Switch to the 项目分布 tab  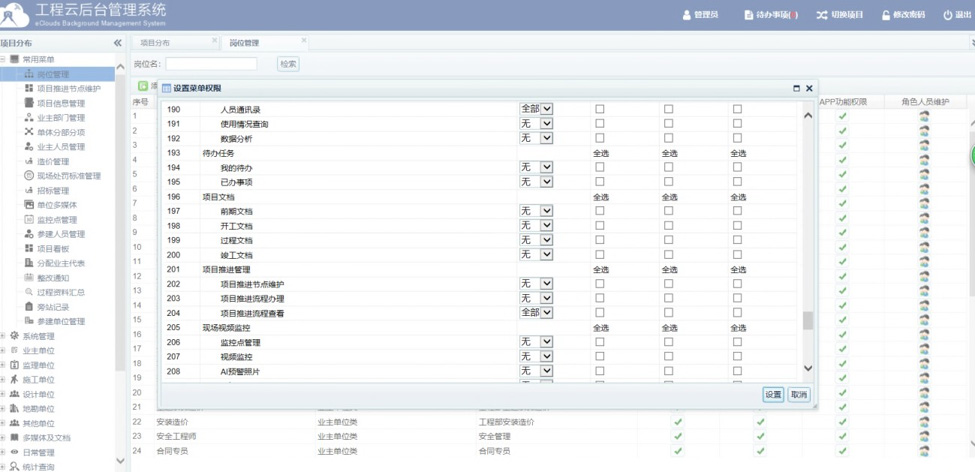(155, 43)
